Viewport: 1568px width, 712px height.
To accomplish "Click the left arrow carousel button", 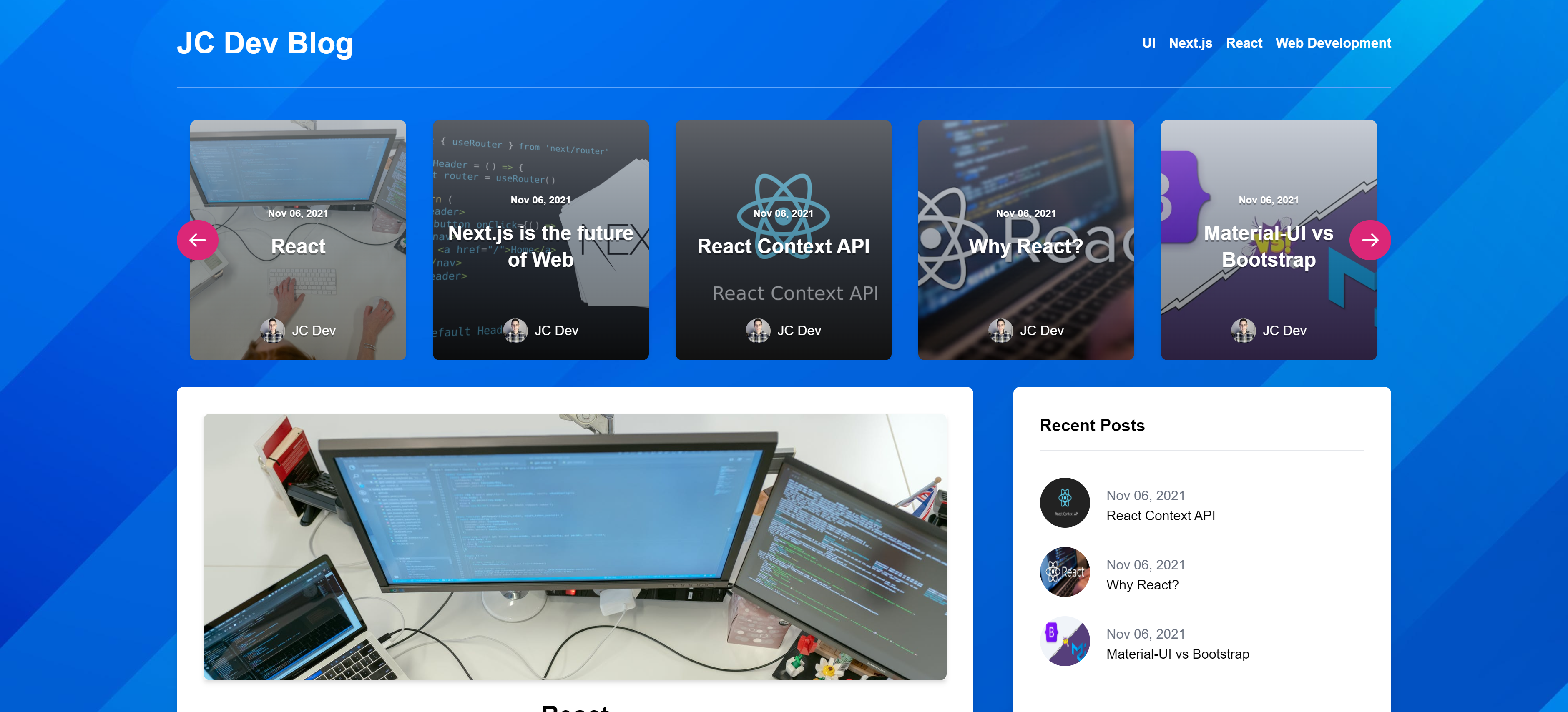I will click(x=197, y=240).
